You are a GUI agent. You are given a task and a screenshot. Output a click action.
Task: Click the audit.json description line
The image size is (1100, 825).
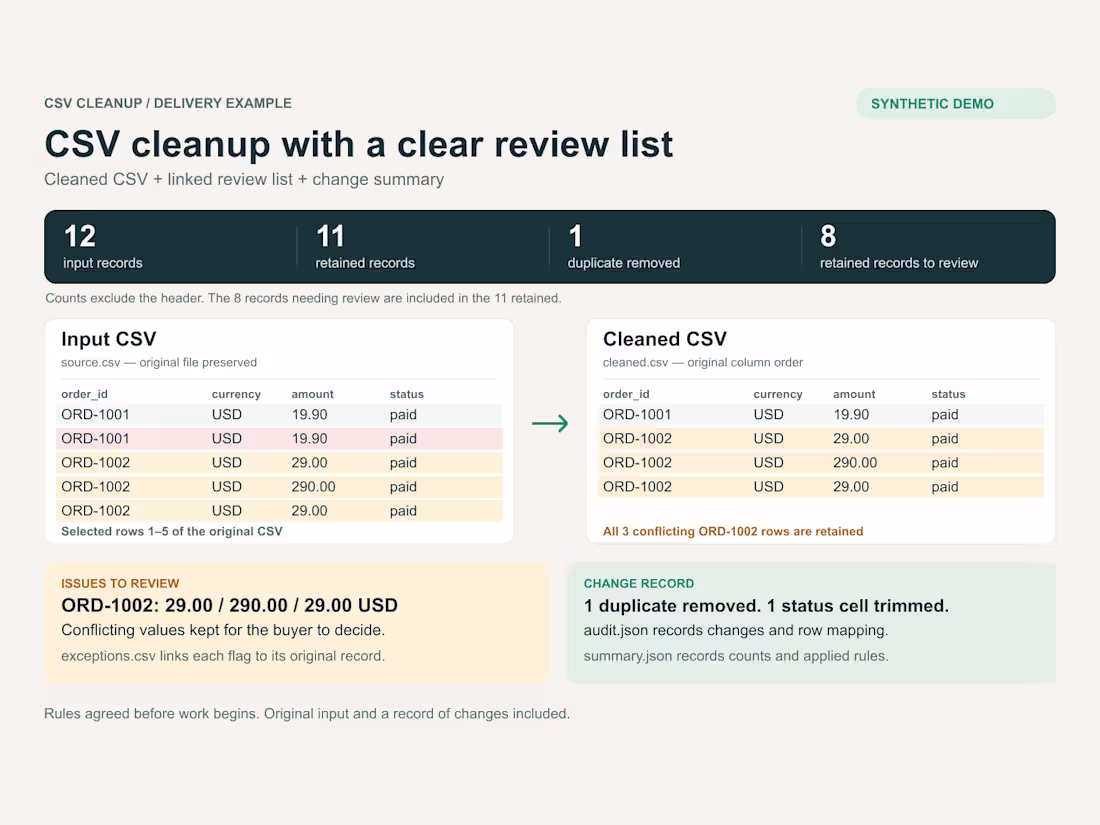pos(736,630)
